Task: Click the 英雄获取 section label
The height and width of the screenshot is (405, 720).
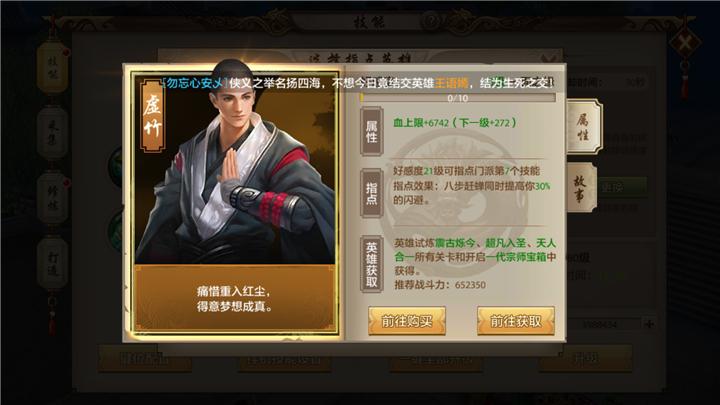Action: pos(371,264)
